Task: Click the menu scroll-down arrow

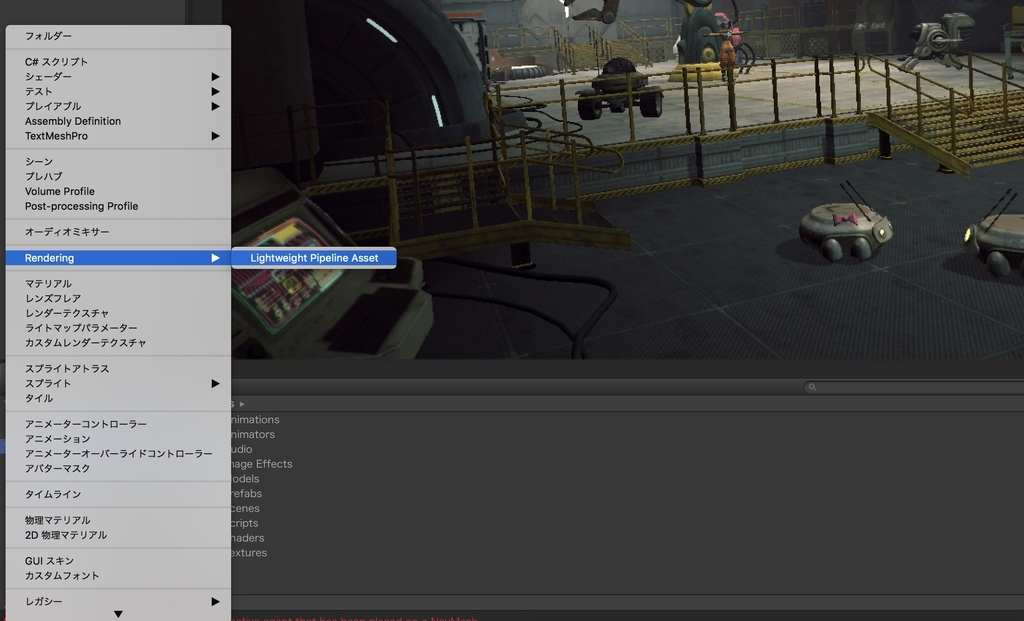Action: click(x=118, y=614)
